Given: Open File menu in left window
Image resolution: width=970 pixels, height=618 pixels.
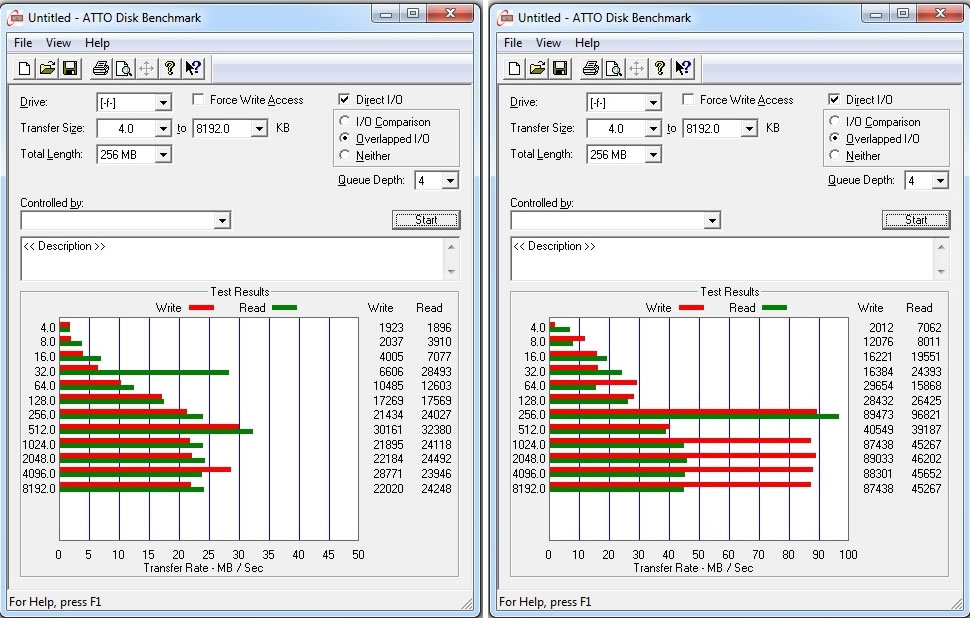Looking at the screenshot, I should (x=23, y=43).
